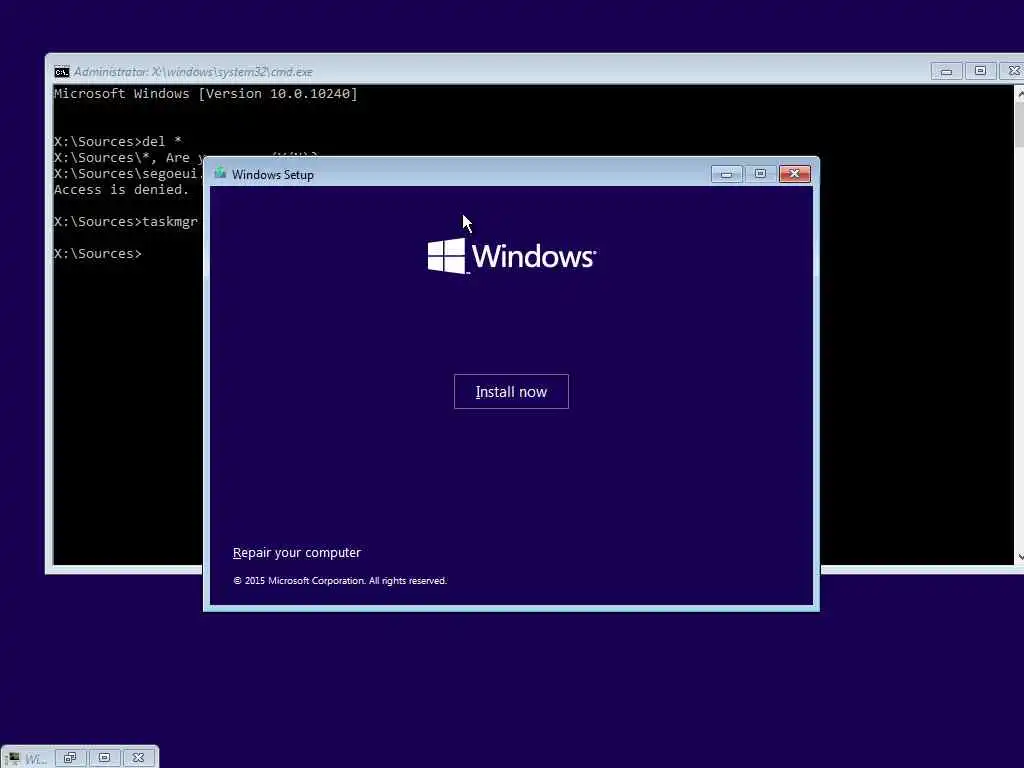The image size is (1024, 768).
Task: Maximize the Windows Setup window
Action: point(760,174)
